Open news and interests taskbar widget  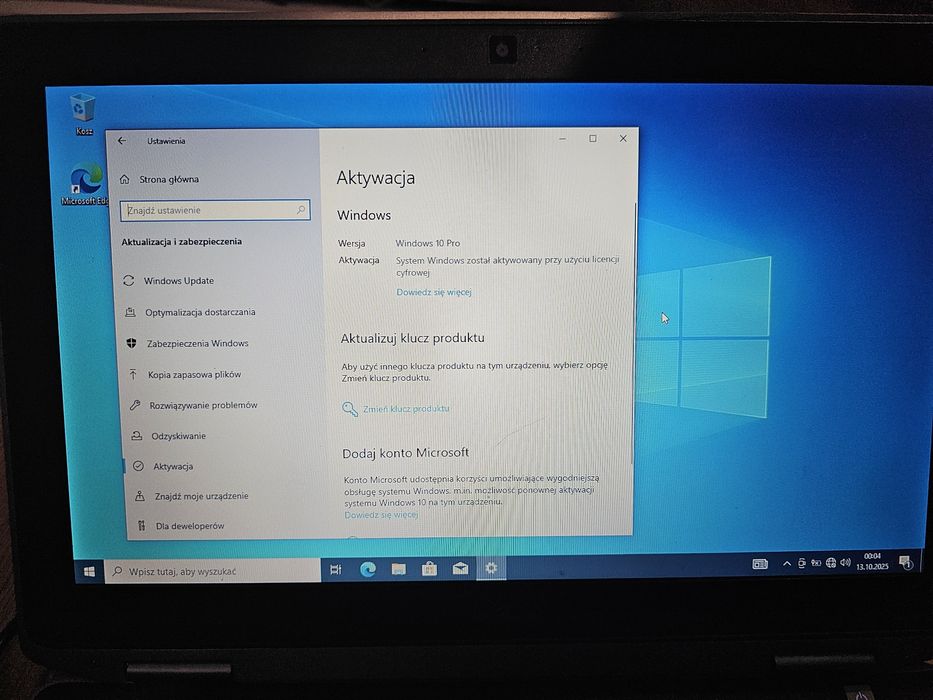click(x=760, y=564)
